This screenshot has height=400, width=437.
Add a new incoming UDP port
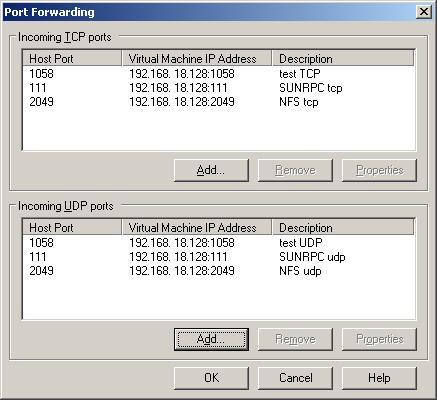click(211, 339)
